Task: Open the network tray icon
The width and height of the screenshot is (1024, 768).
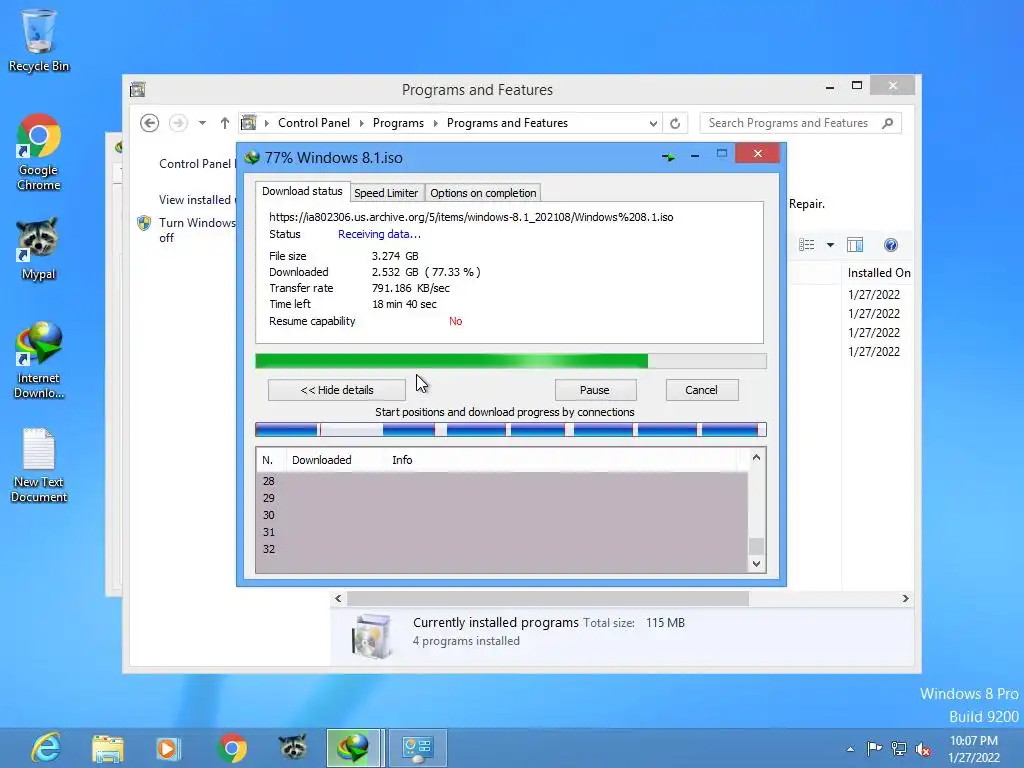Action: [x=899, y=748]
